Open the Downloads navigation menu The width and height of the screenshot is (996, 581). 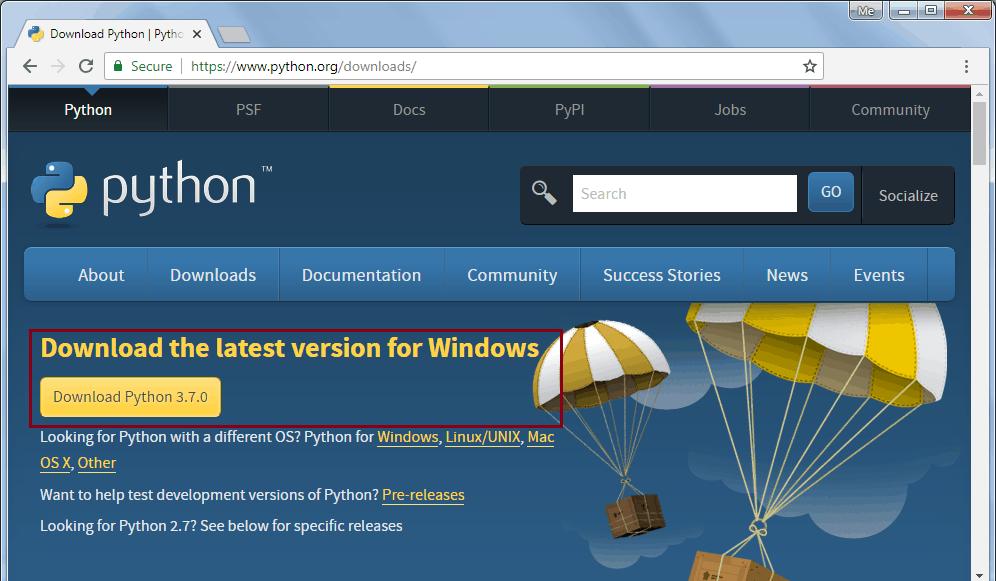coord(212,274)
